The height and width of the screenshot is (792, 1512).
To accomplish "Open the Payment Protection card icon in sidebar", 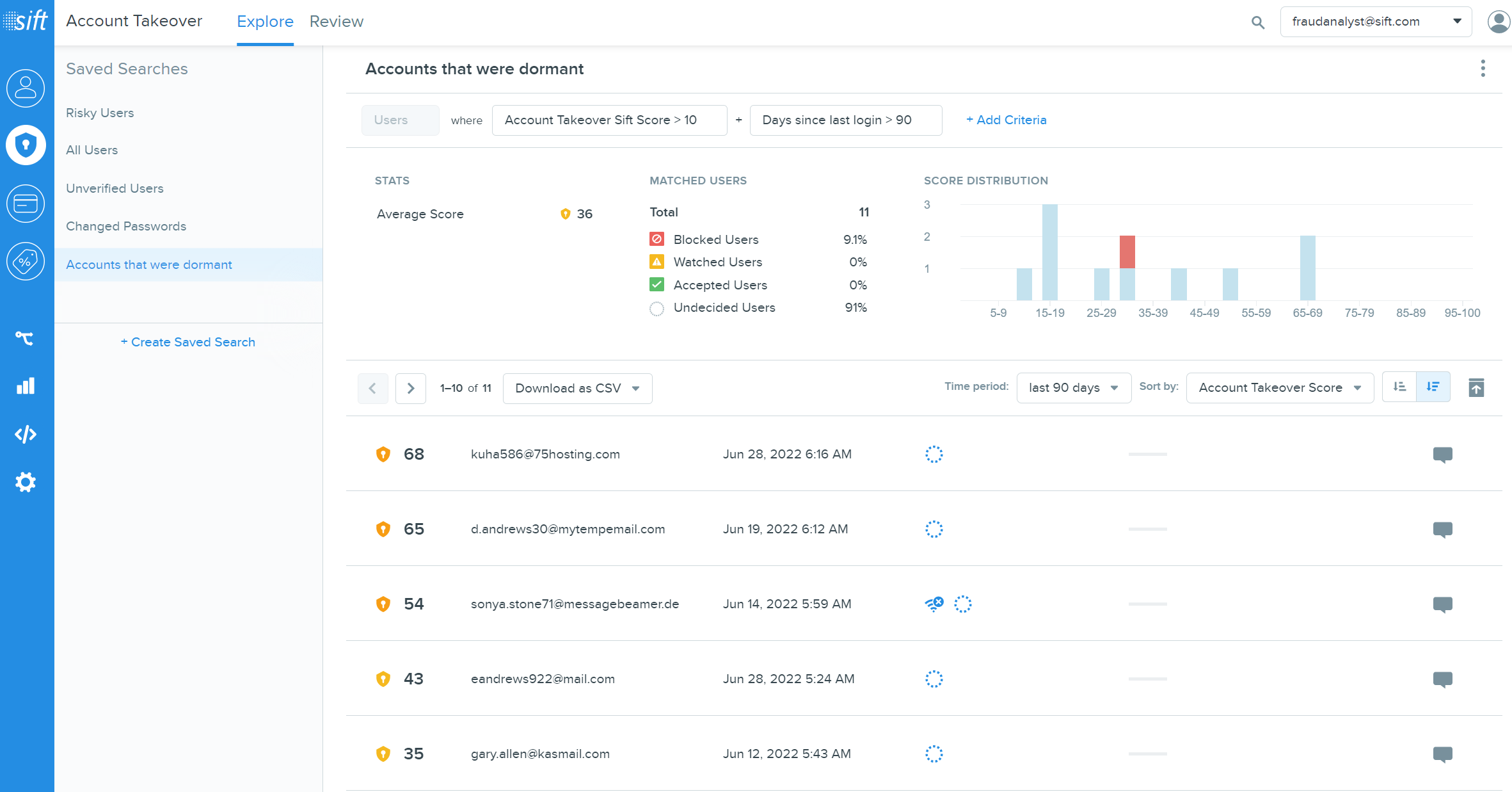I will (x=26, y=204).
